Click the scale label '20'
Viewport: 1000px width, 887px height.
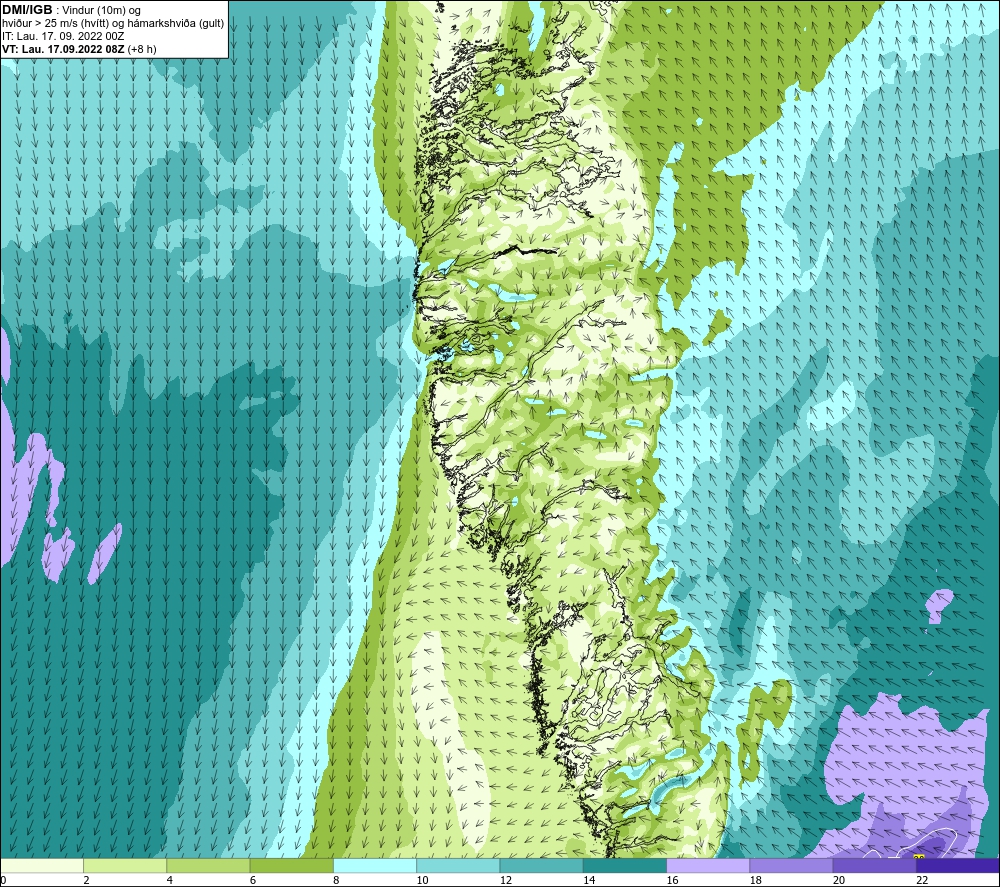click(x=839, y=880)
